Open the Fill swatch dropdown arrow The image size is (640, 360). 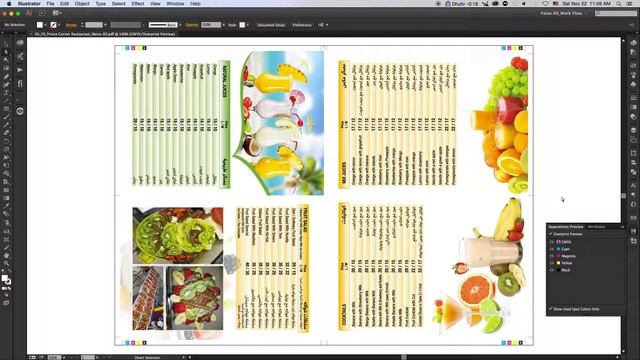[x=46, y=25]
